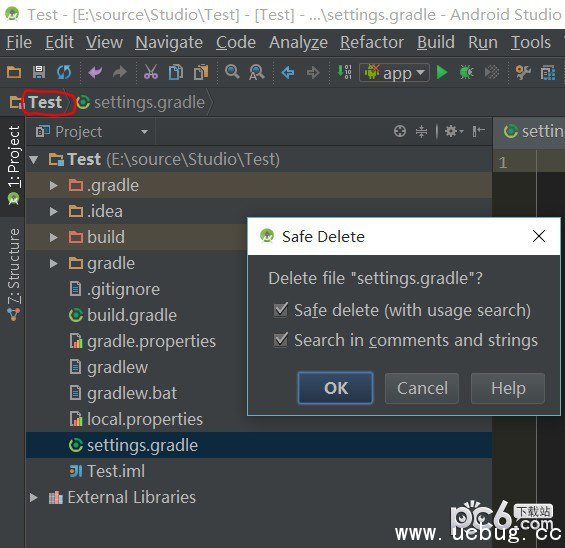Image resolution: width=565 pixels, height=548 pixels.
Task: Confirm deletion with OK button
Action: point(335,388)
